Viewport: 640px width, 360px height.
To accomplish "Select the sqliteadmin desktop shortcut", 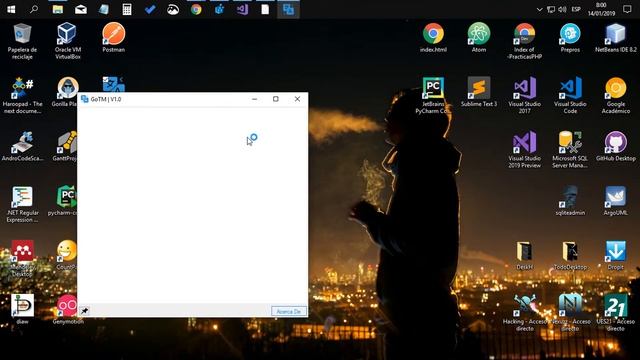I will [570, 200].
